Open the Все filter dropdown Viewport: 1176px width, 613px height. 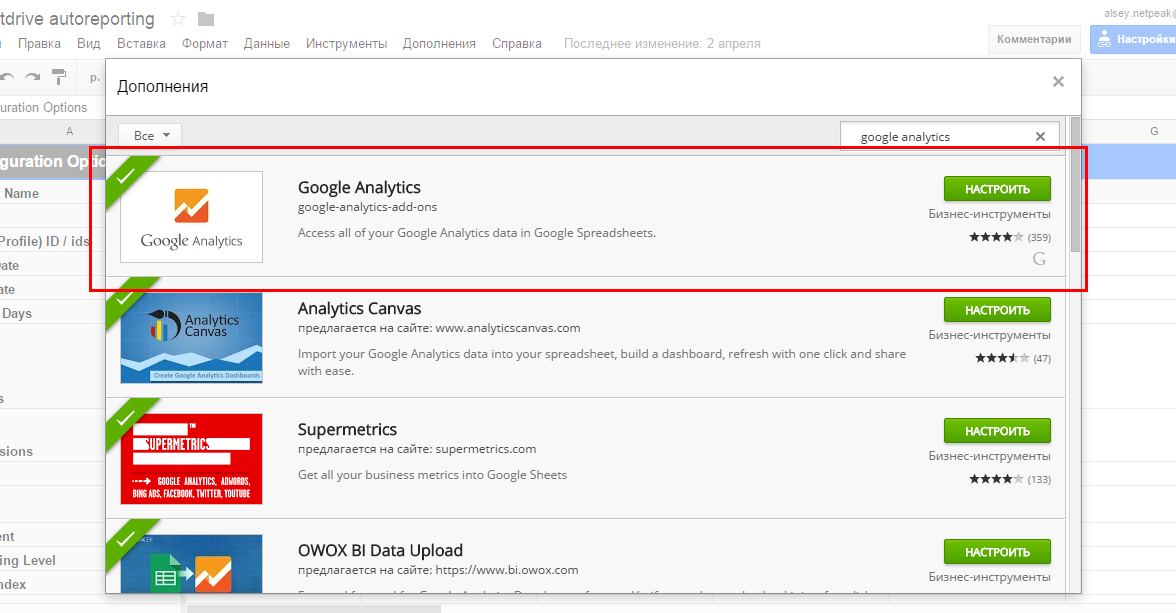[150, 136]
